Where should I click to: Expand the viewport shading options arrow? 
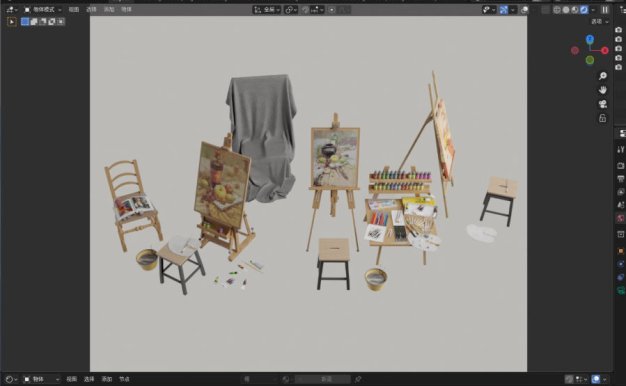pyautogui.click(x=593, y=10)
